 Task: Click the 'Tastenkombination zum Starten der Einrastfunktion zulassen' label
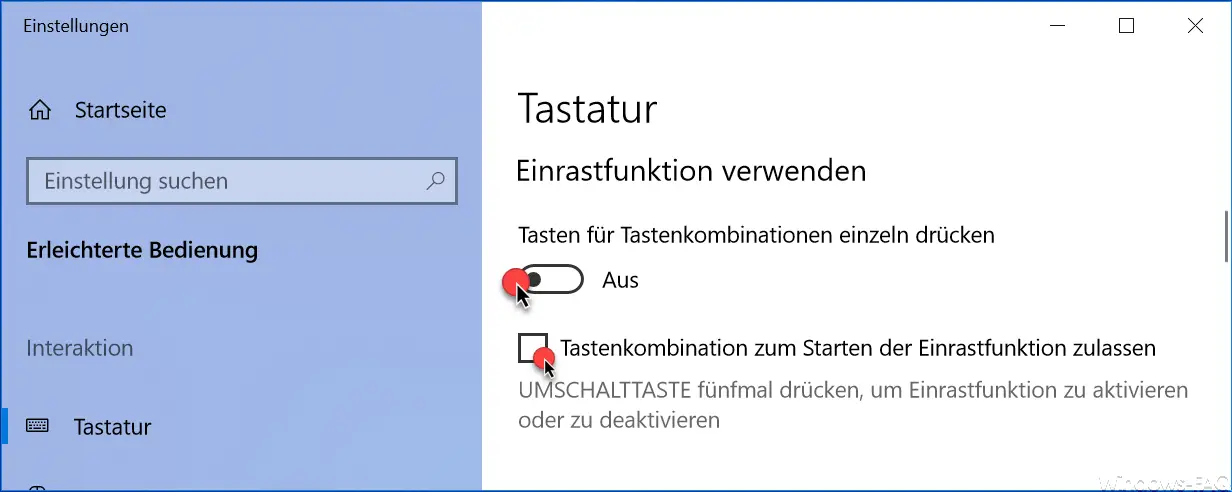pyautogui.click(x=858, y=348)
